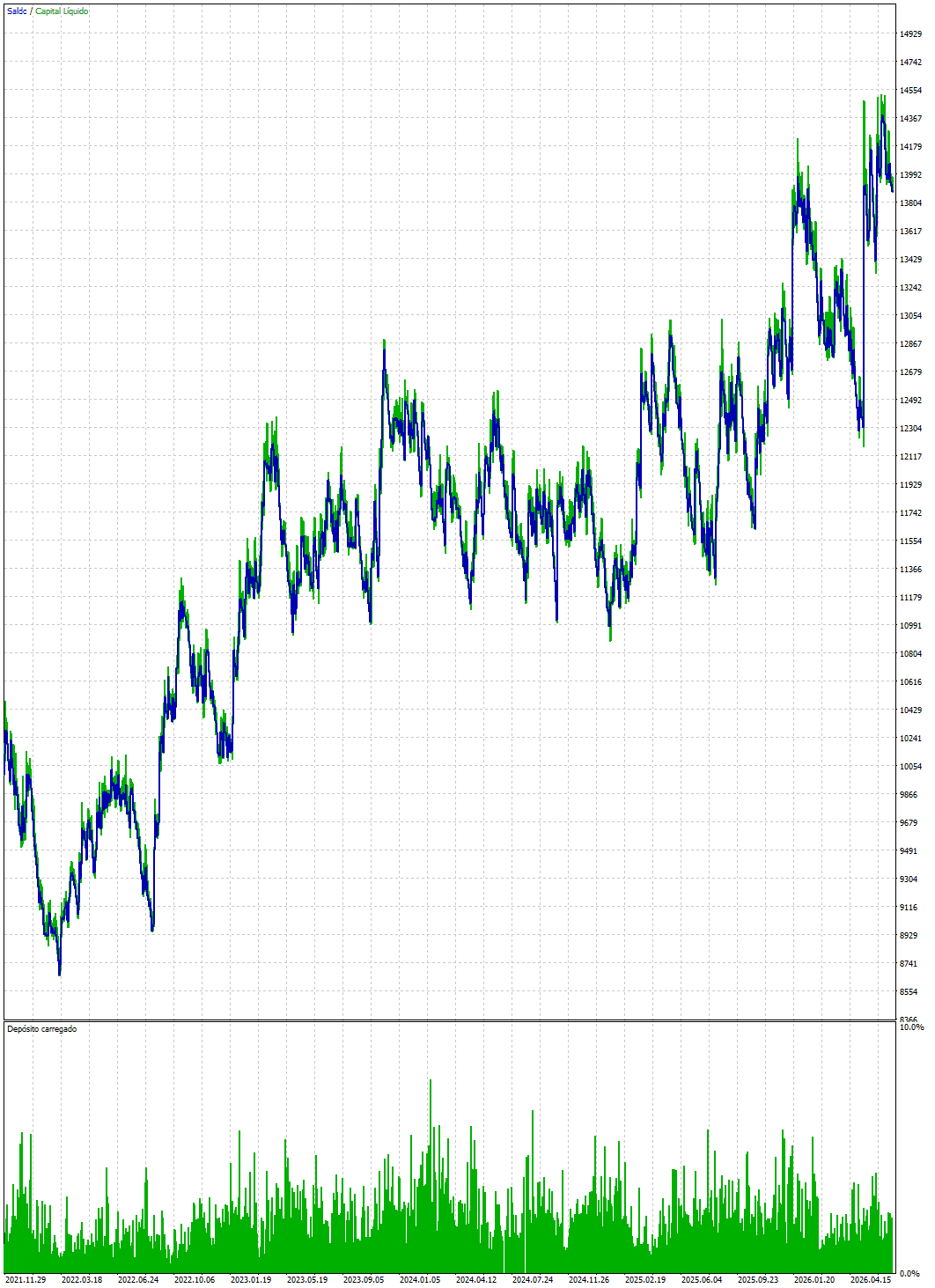Click the 2024.07.24 date label
935x1288 pixels.
(x=533, y=1280)
